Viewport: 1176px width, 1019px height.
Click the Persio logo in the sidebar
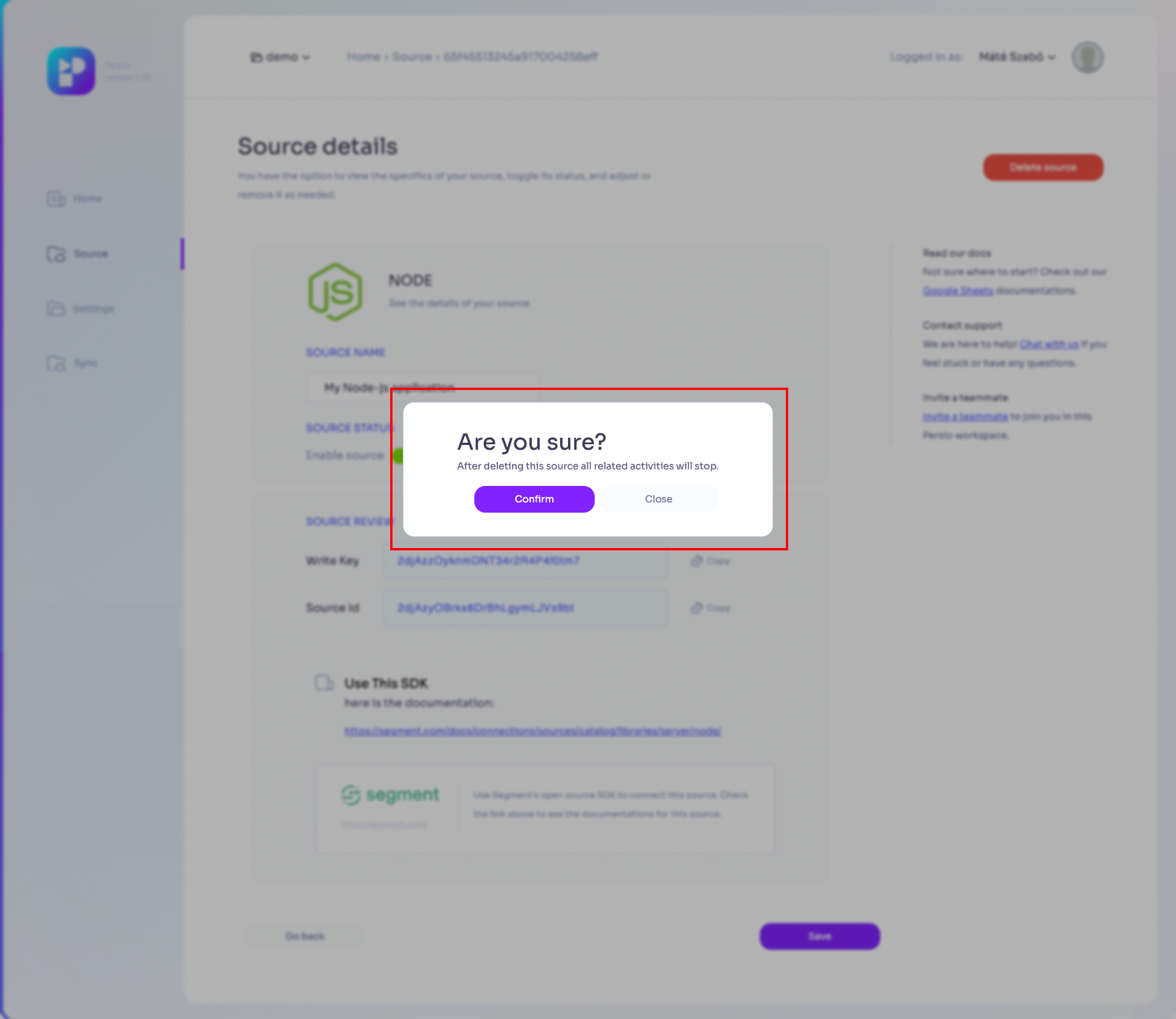(71, 72)
